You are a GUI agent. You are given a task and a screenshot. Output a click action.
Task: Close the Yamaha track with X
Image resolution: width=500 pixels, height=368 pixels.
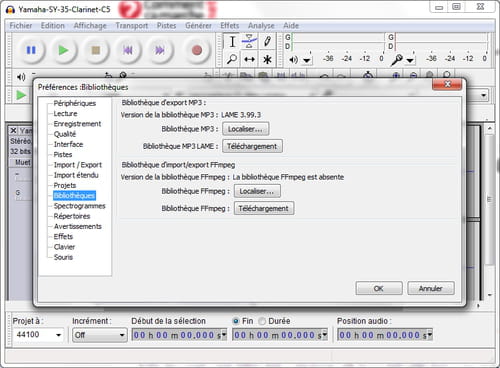click(x=13, y=130)
